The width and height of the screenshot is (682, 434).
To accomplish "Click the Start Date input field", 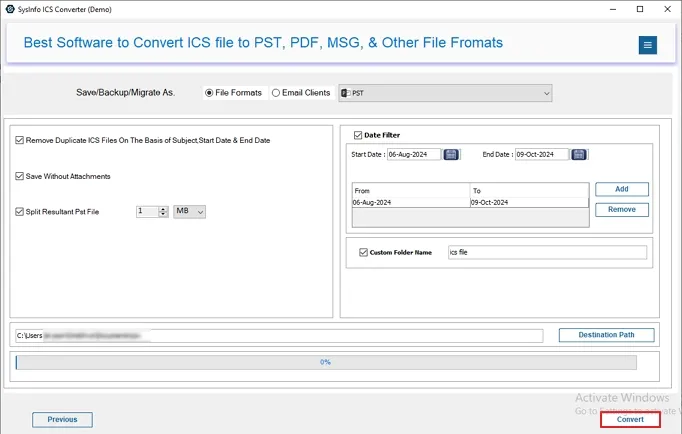I will pos(414,154).
